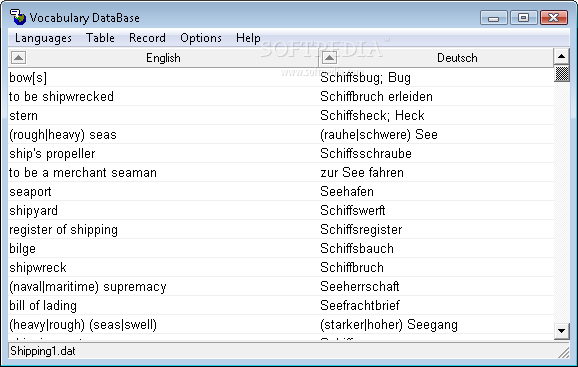Image resolution: width=578 pixels, height=367 pixels.
Task: Select the 'Schiffsregister' cell
Action: pos(436,230)
